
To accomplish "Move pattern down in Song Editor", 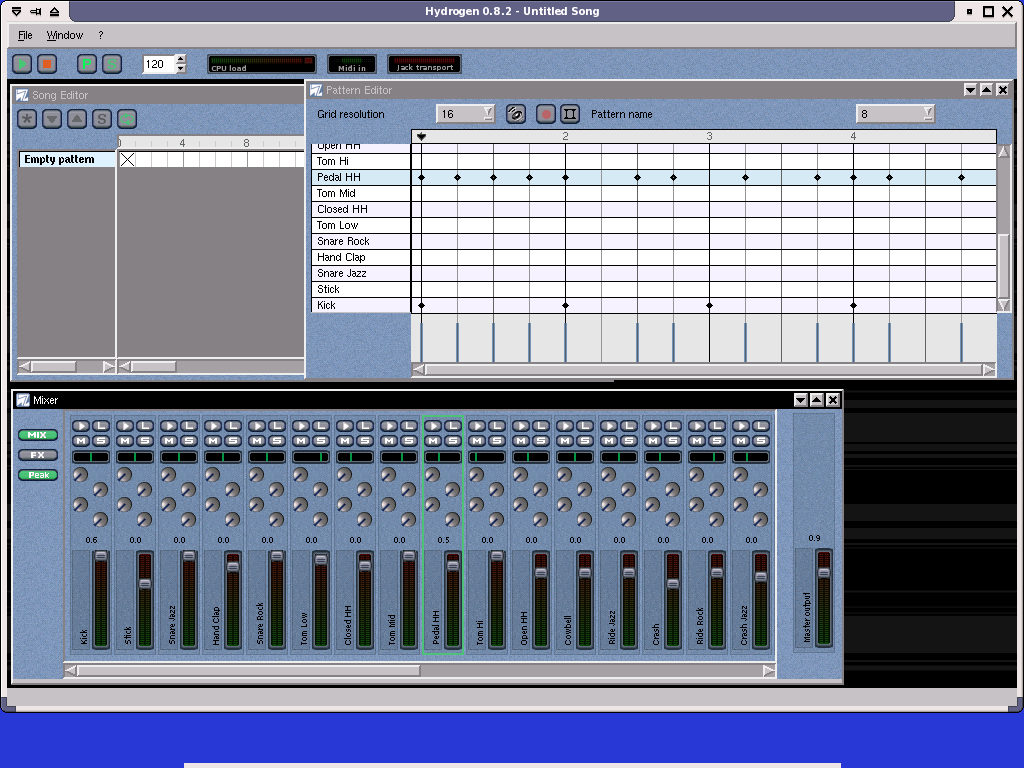I will [52, 119].
